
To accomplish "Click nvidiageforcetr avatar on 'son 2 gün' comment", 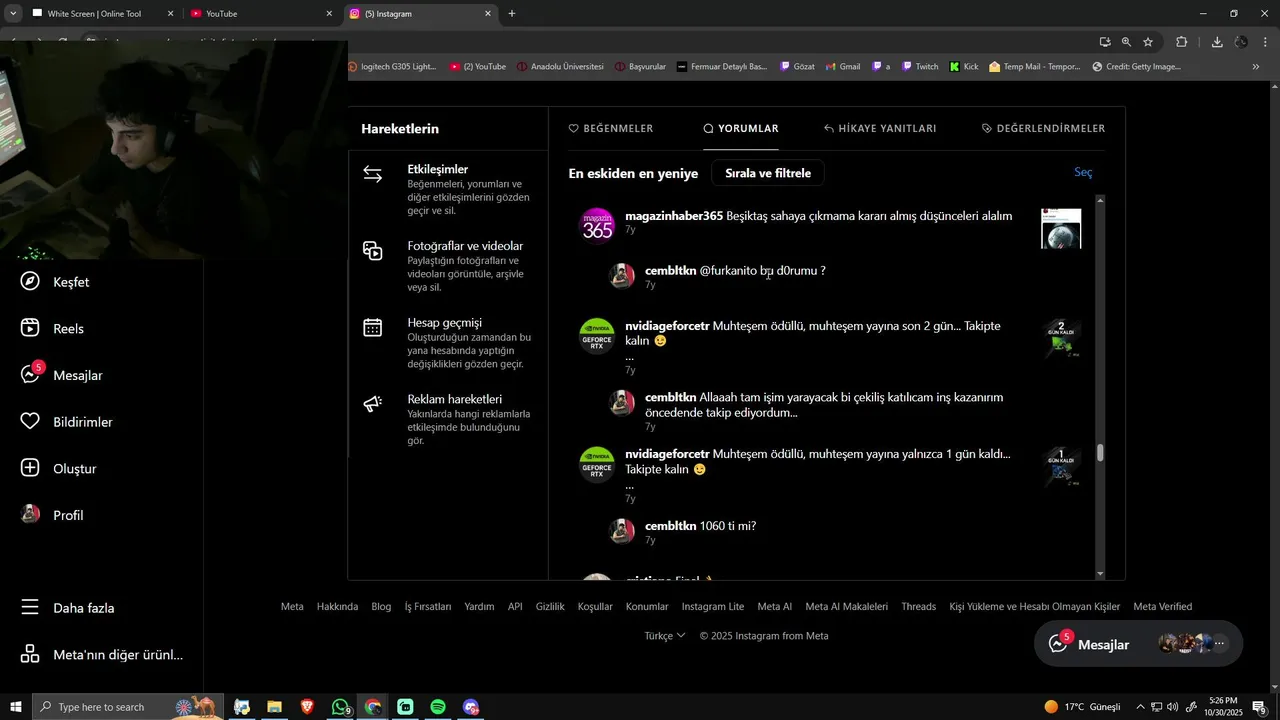I will click(x=597, y=336).
